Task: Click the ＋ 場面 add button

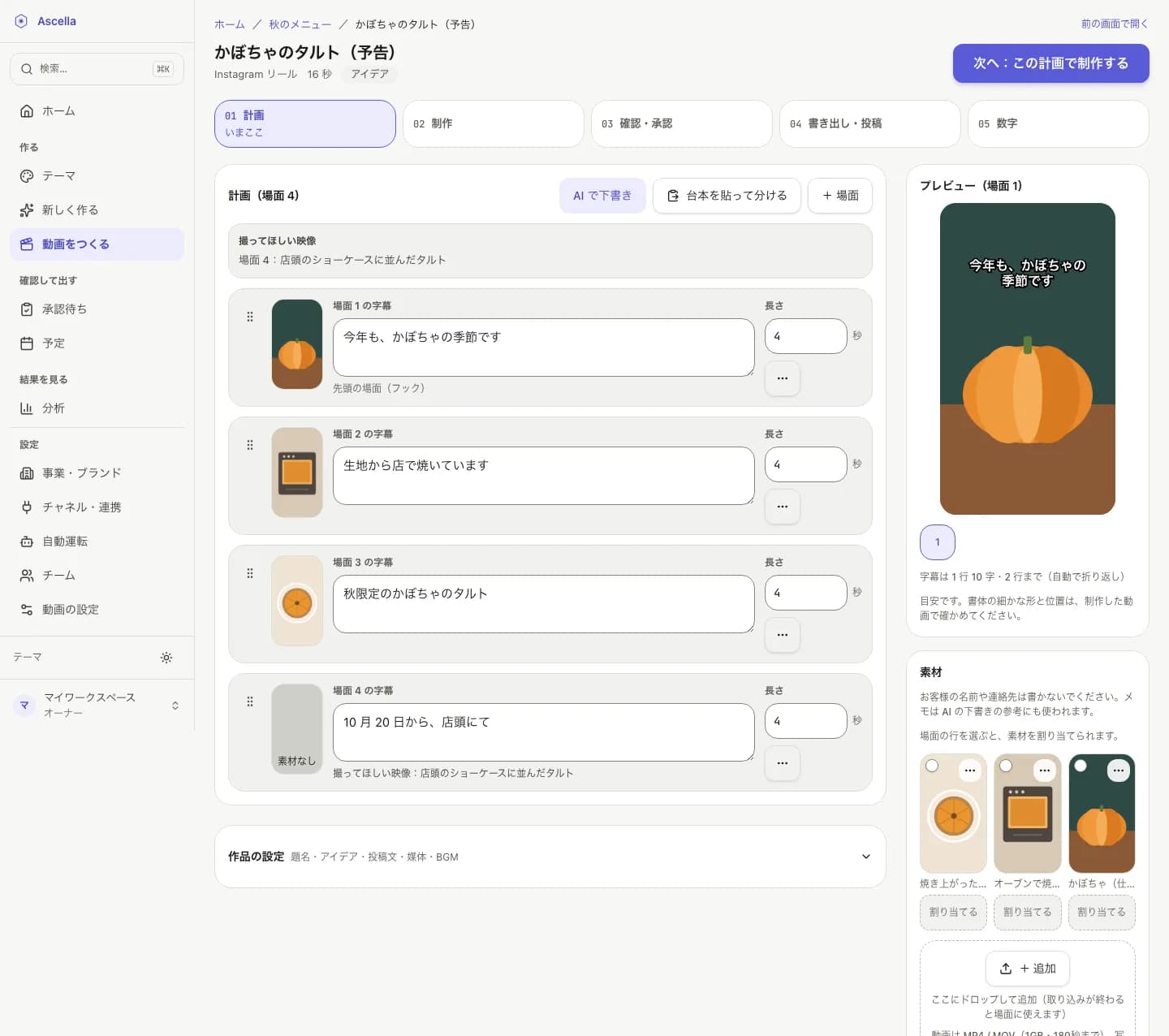Action: (840, 196)
